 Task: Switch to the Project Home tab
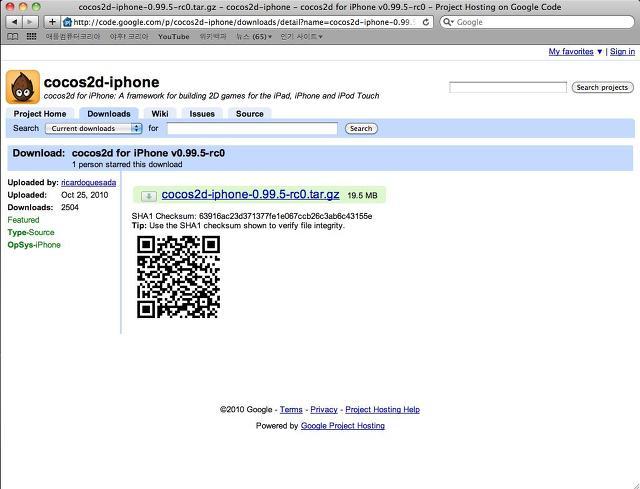(40, 114)
